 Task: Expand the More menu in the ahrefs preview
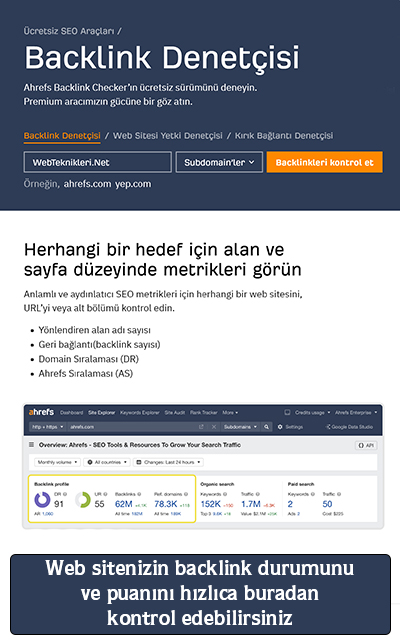pos(230,413)
